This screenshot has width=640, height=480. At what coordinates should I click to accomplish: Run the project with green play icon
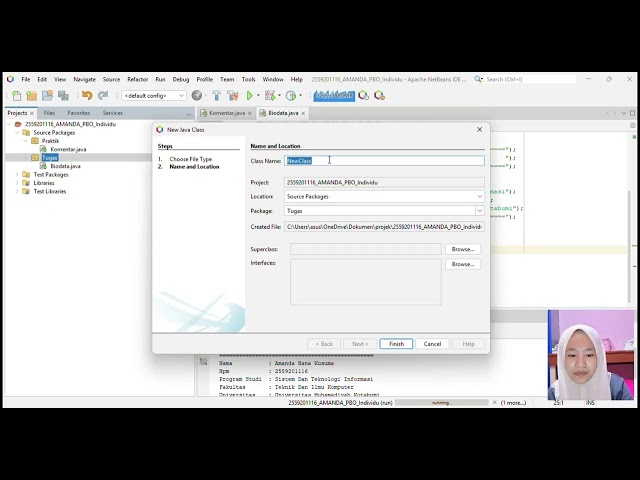coord(249,96)
